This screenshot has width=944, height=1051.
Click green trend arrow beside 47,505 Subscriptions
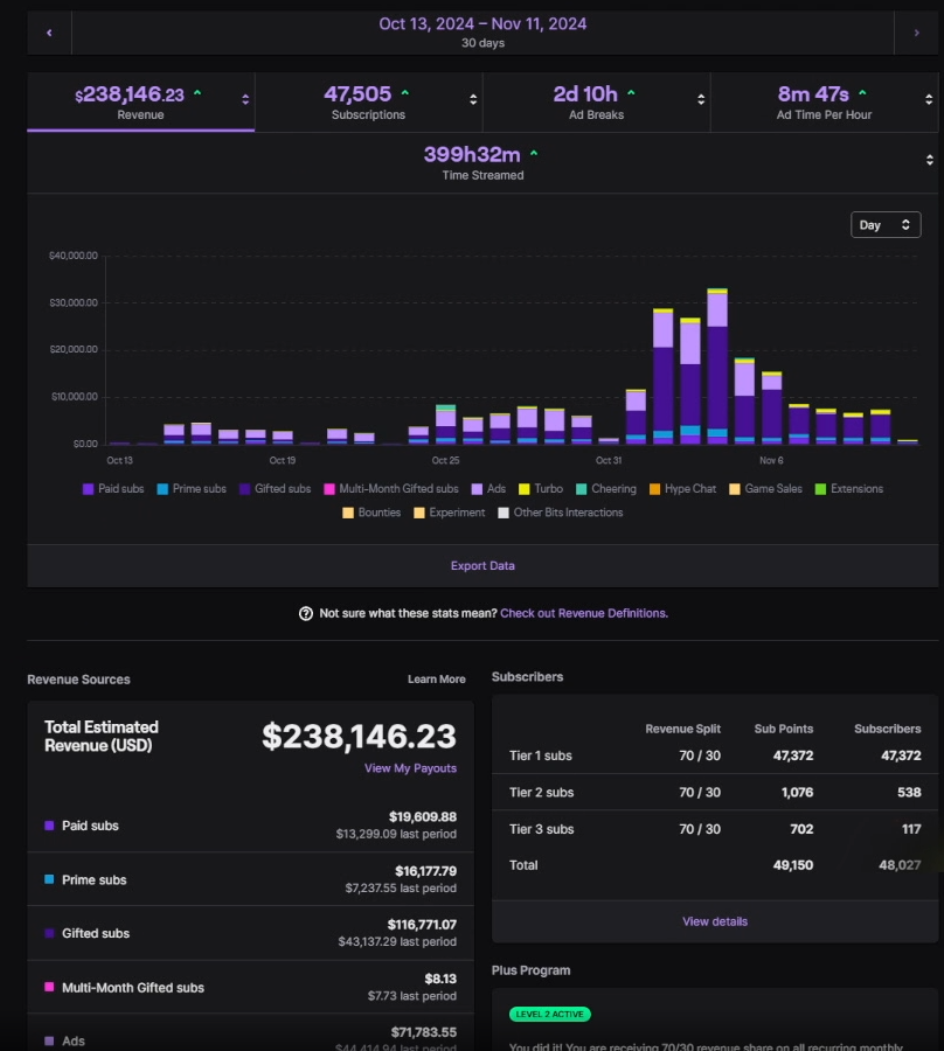pos(405,92)
